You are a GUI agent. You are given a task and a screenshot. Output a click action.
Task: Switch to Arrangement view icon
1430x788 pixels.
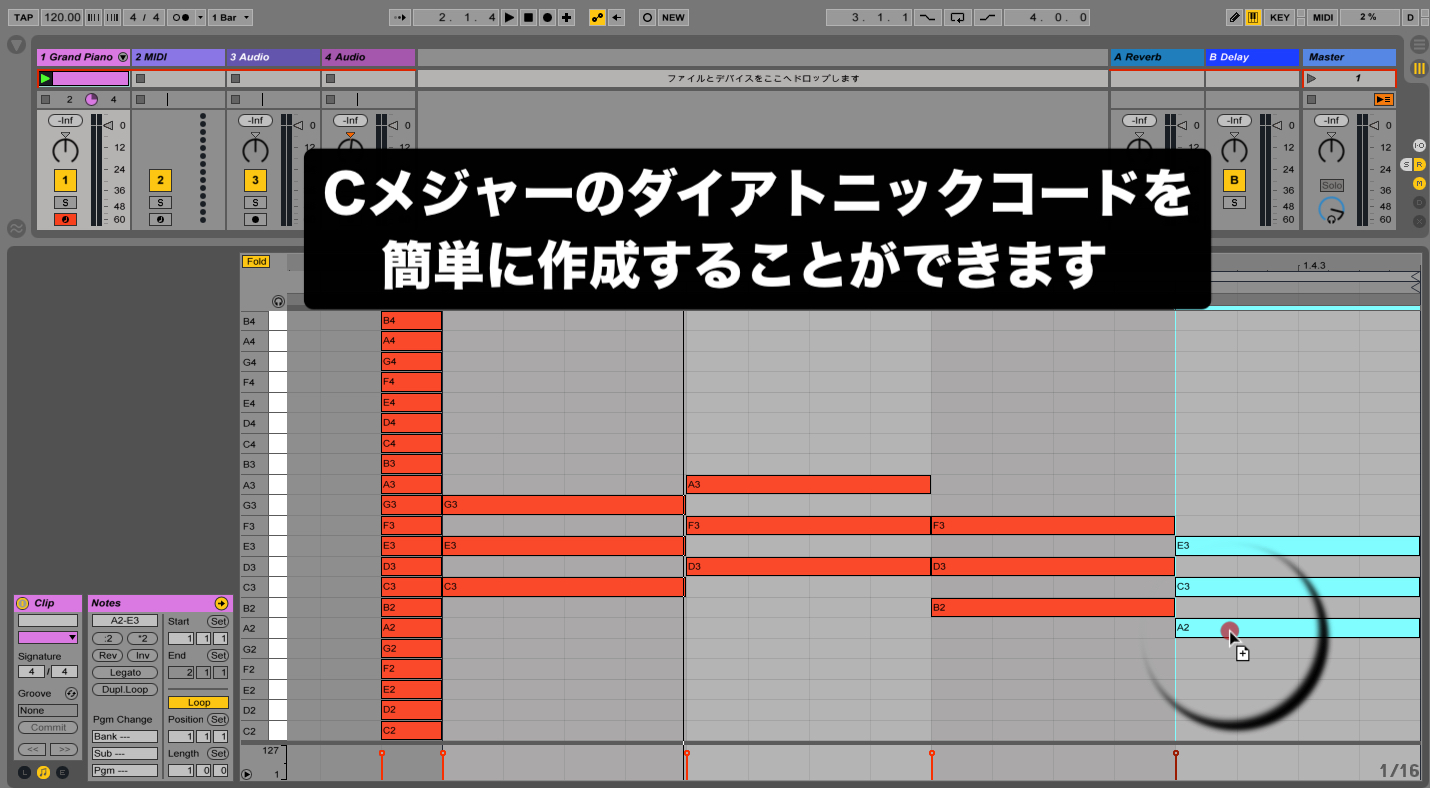click(x=1419, y=45)
